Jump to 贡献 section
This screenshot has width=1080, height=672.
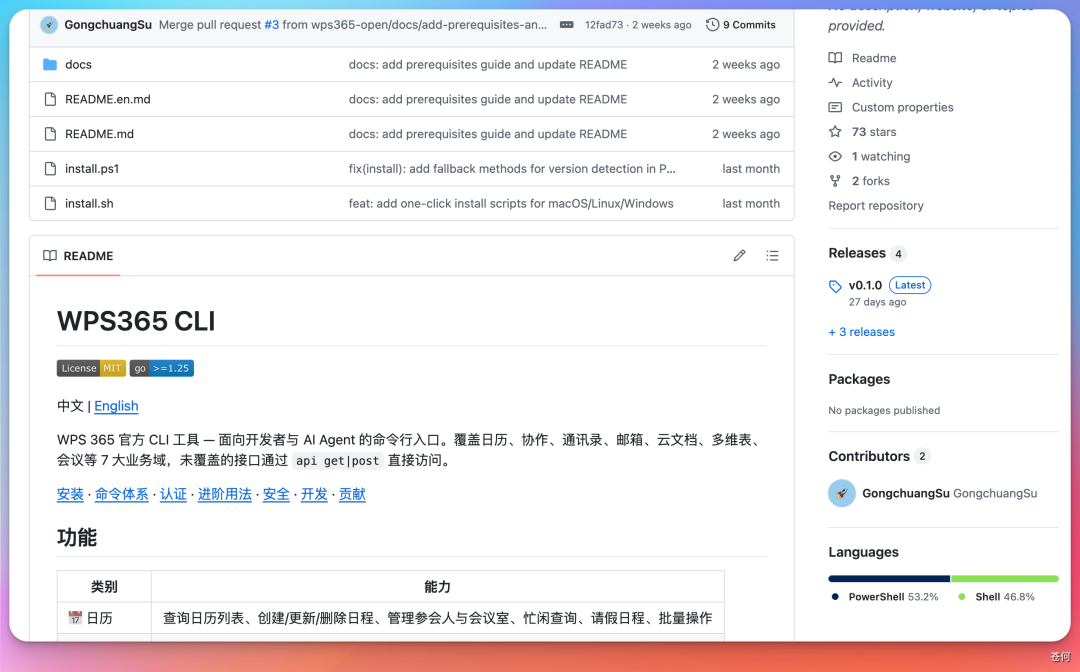click(x=352, y=494)
